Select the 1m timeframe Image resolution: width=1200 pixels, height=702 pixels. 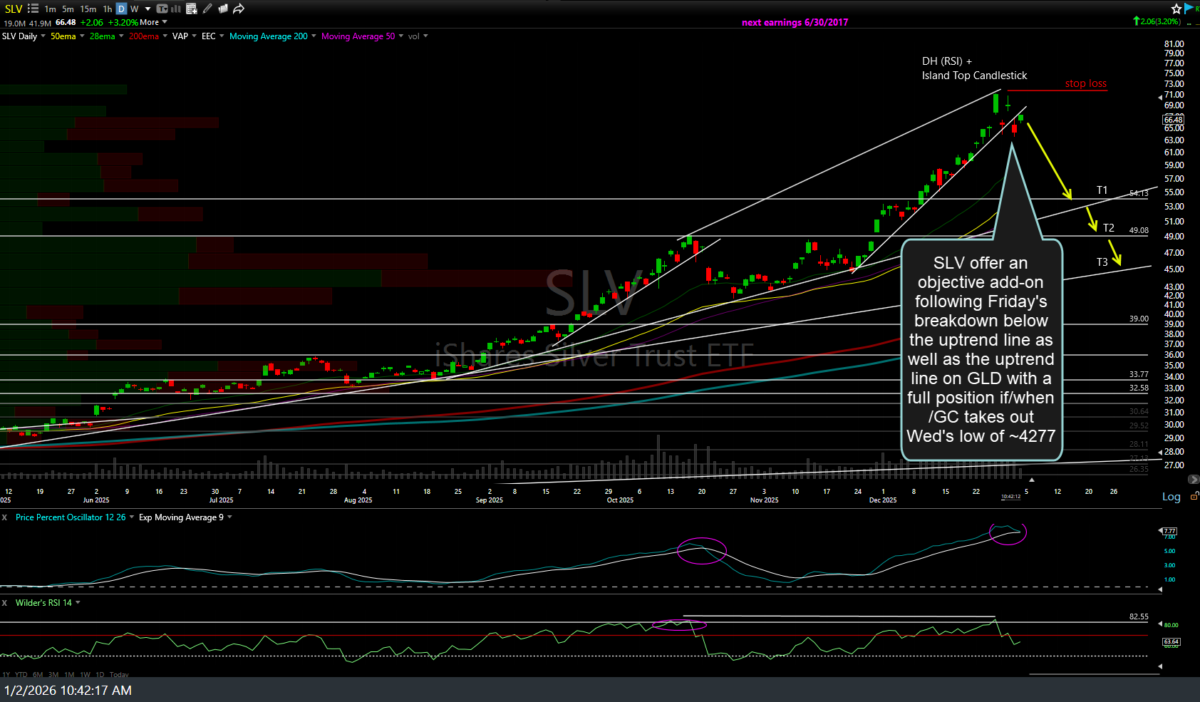[x=49, y=9]
